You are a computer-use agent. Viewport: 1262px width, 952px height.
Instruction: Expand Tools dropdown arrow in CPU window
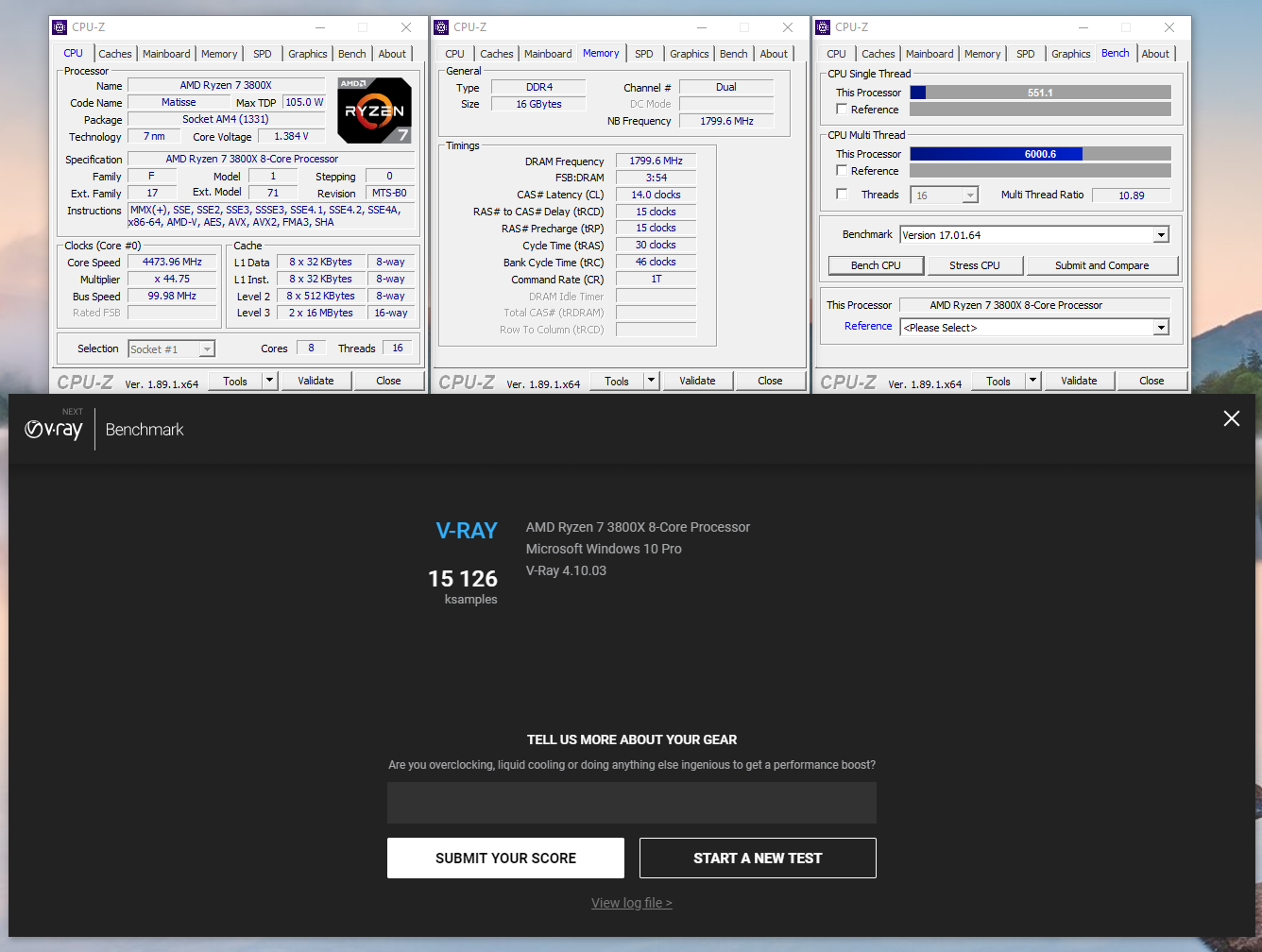269,381
